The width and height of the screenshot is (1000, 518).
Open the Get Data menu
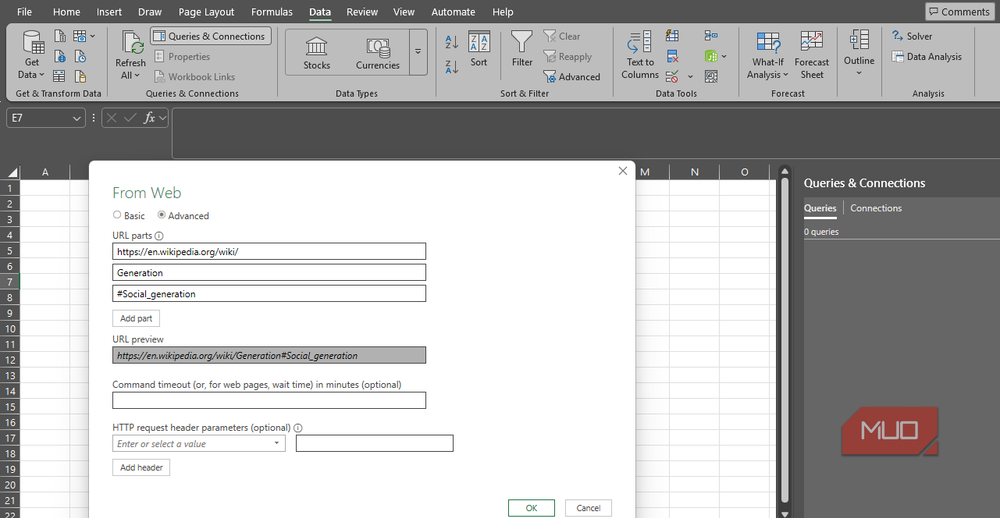coord(32,56)
